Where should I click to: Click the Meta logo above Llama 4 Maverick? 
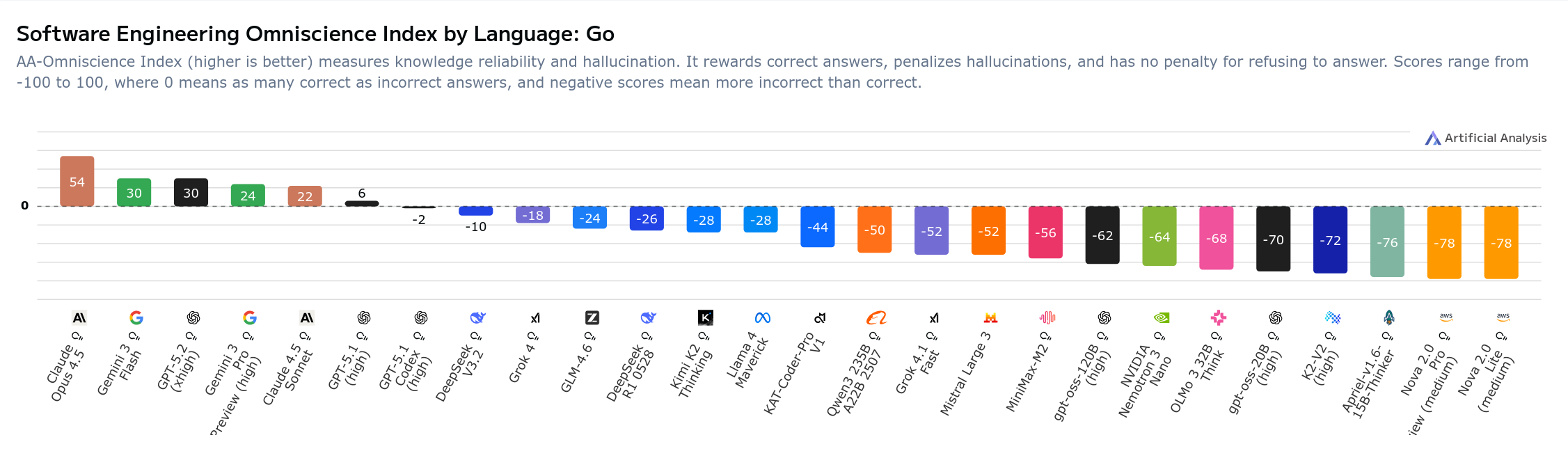(x=762, y=318)
